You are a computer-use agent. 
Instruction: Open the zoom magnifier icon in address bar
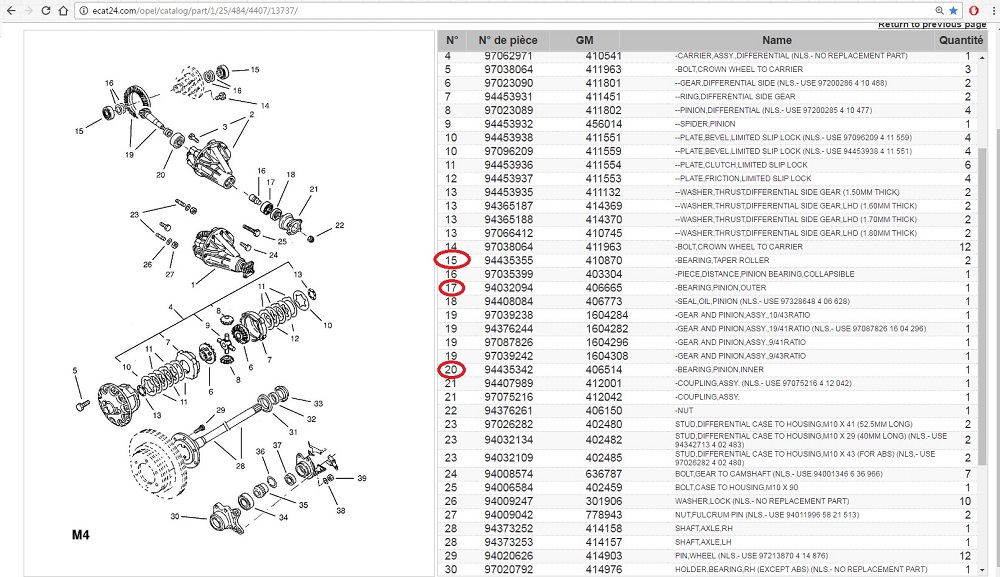pyautogui.click(x=937, y=10)
